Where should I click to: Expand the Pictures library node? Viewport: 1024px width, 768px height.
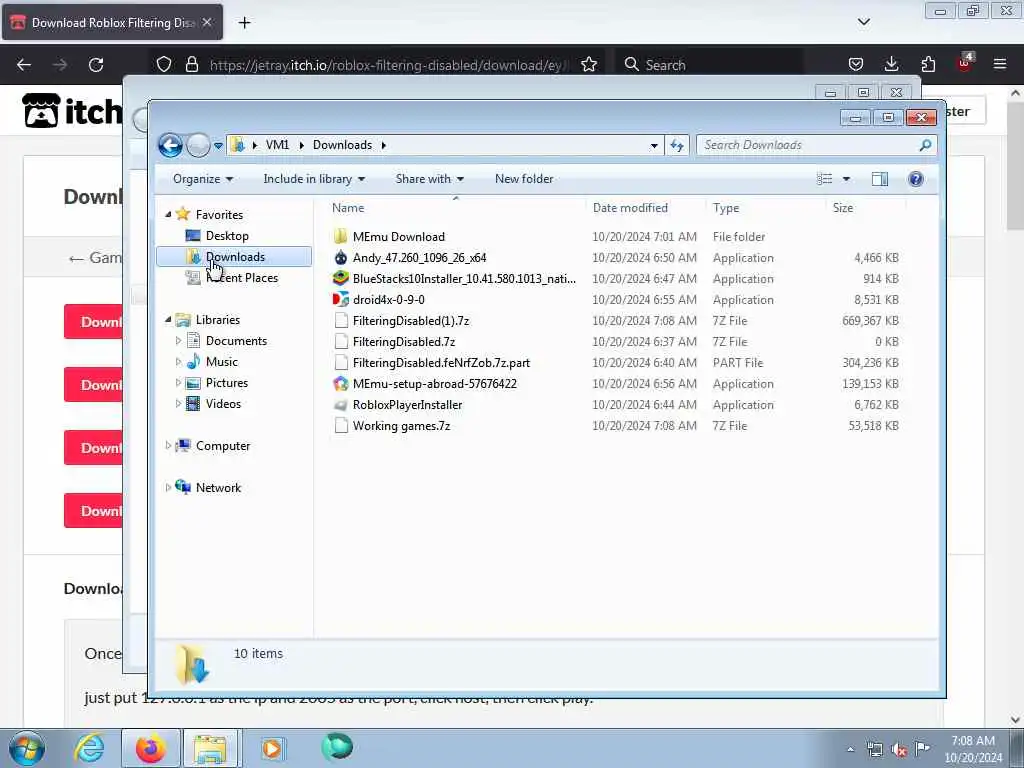click(178, 383)
